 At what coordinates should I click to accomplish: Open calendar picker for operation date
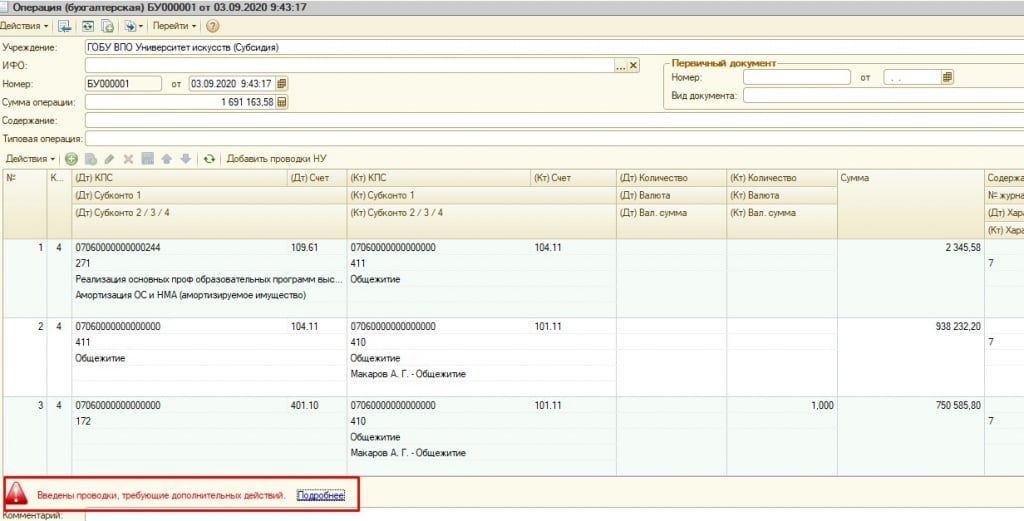[x=281, y=83]
